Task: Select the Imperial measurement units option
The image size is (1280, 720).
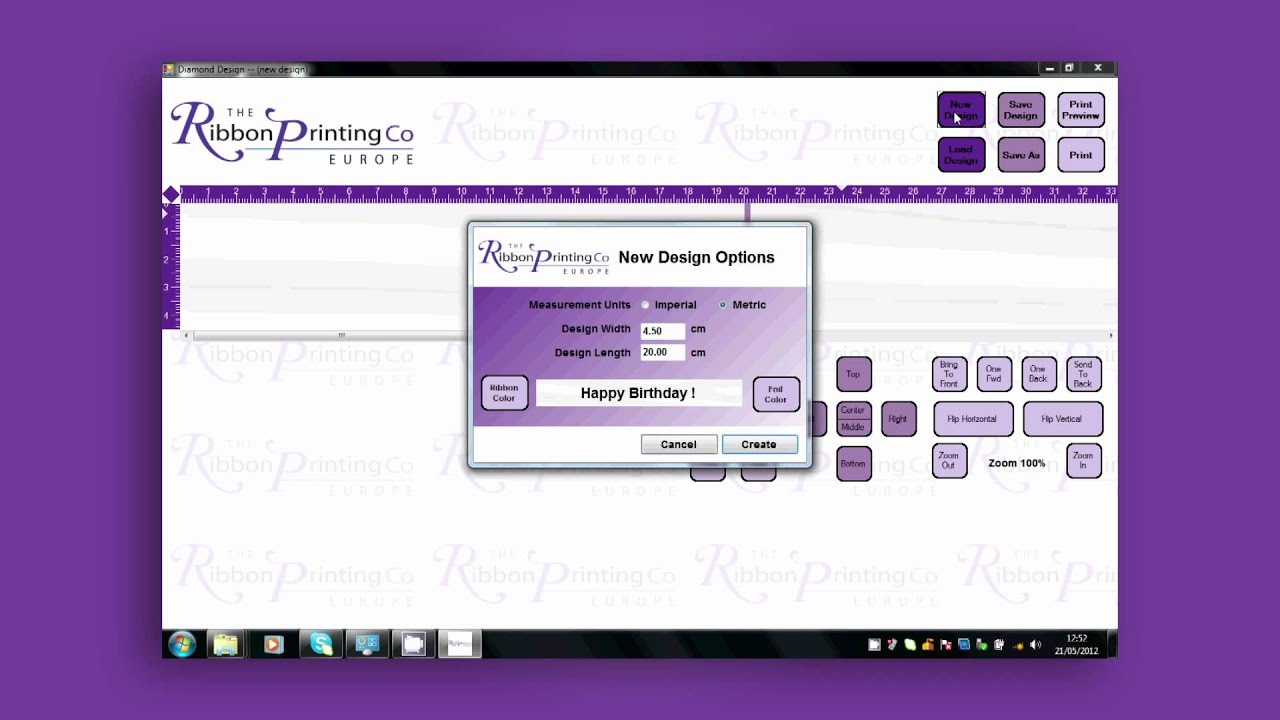Action: pos(646,305)
